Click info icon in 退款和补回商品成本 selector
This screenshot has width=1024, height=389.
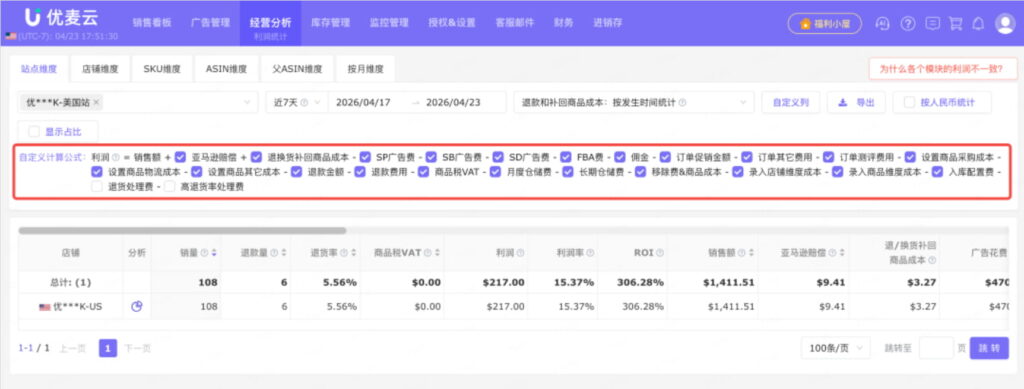pyautogui.click(x=682, y=102)
